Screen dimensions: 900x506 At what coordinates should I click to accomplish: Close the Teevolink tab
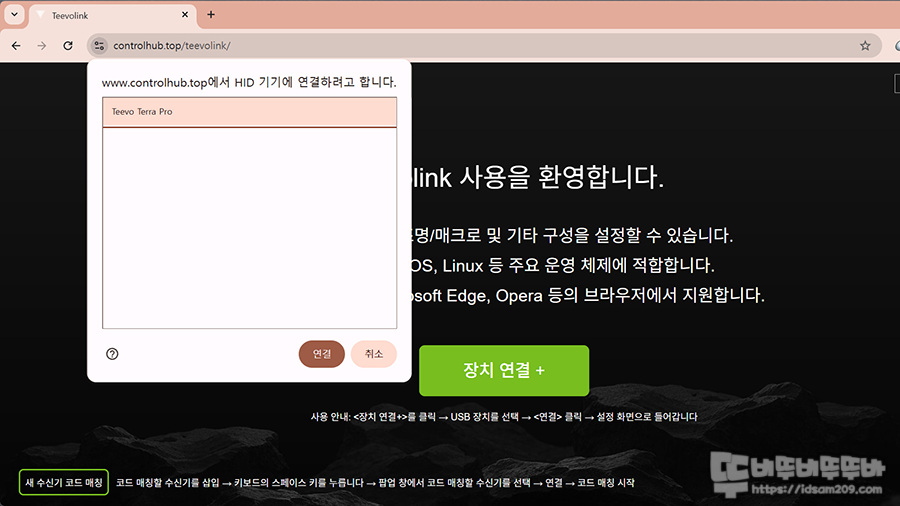185,15
